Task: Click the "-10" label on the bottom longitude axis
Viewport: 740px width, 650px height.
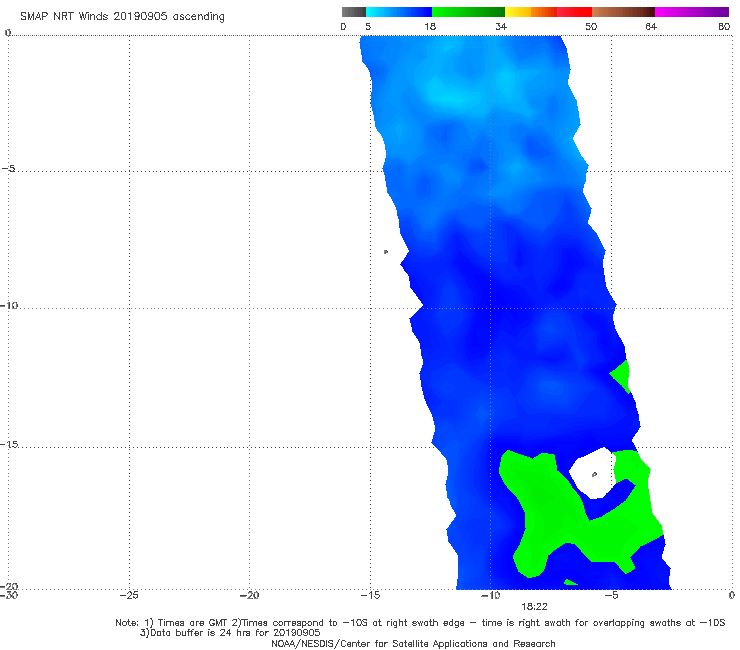Action: (490, 595)
